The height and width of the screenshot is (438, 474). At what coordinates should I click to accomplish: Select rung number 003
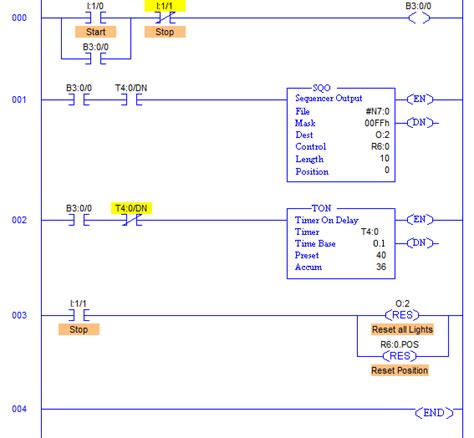tap(19, 315)
